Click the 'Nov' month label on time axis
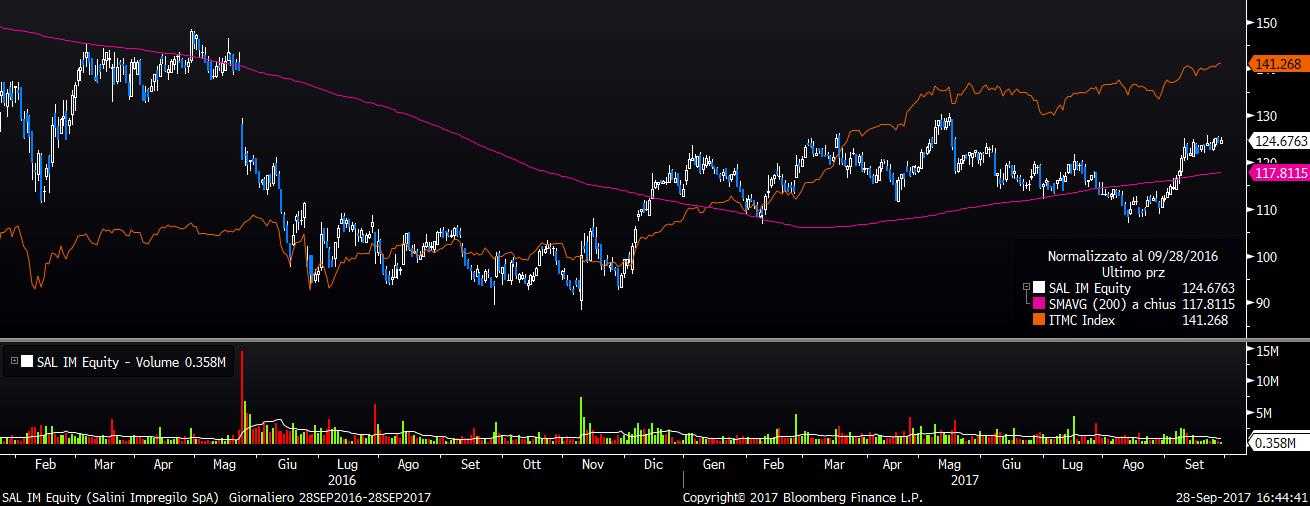 tap(593, 465)
